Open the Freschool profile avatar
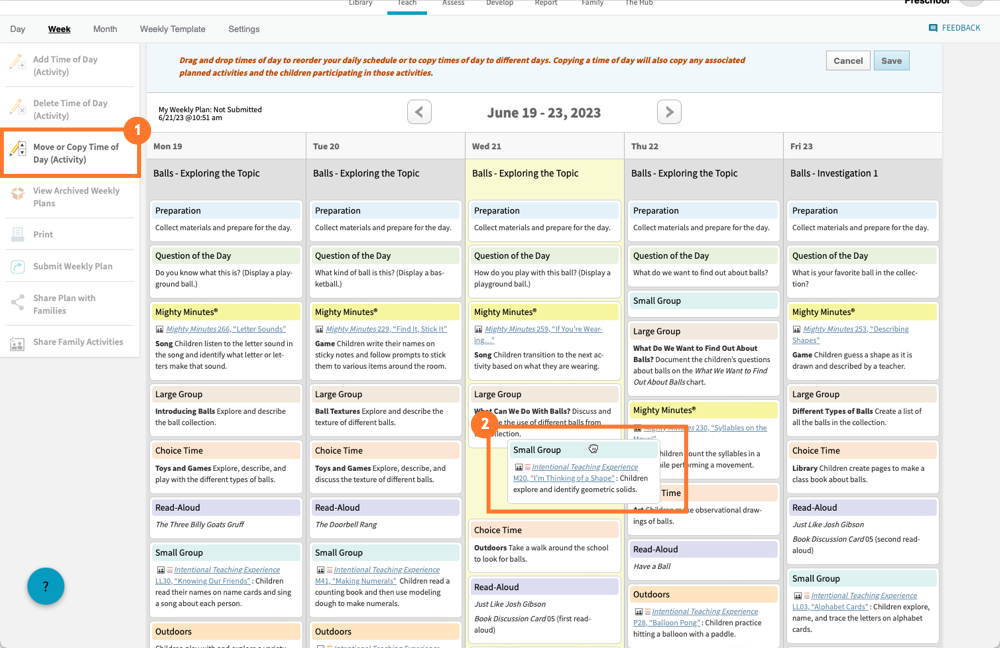 (970, 4)
